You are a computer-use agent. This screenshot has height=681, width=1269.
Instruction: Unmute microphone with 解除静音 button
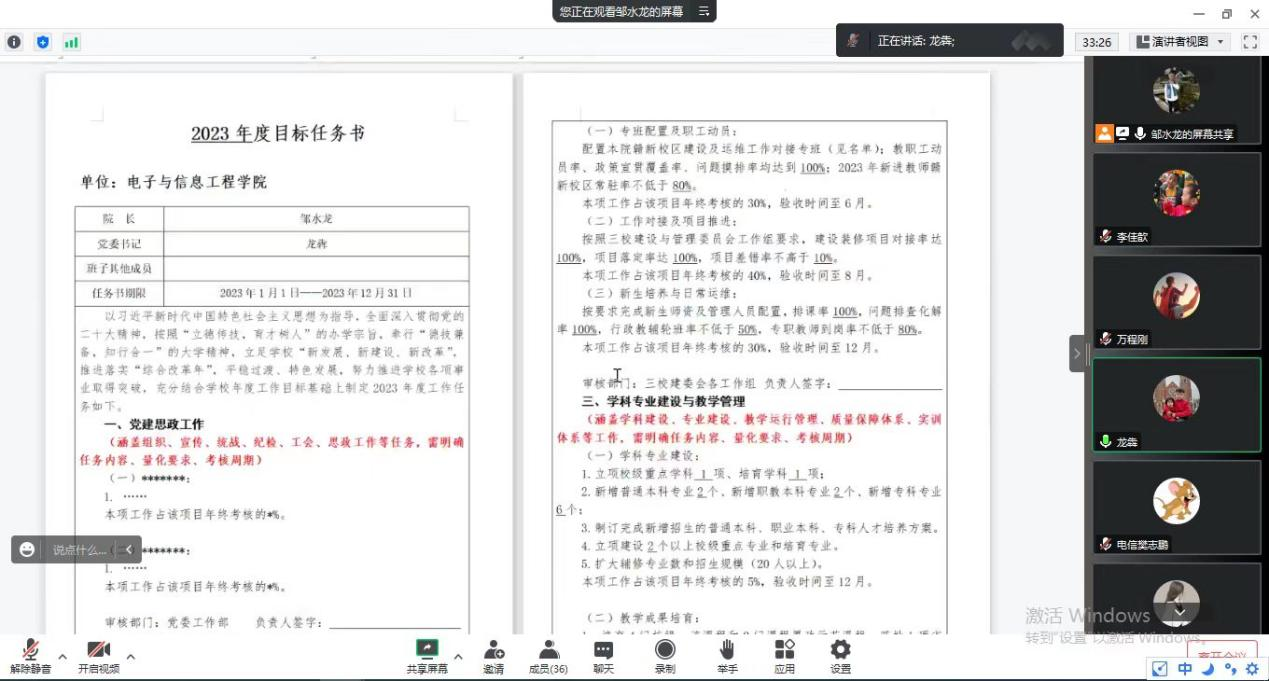coord(30,655)
